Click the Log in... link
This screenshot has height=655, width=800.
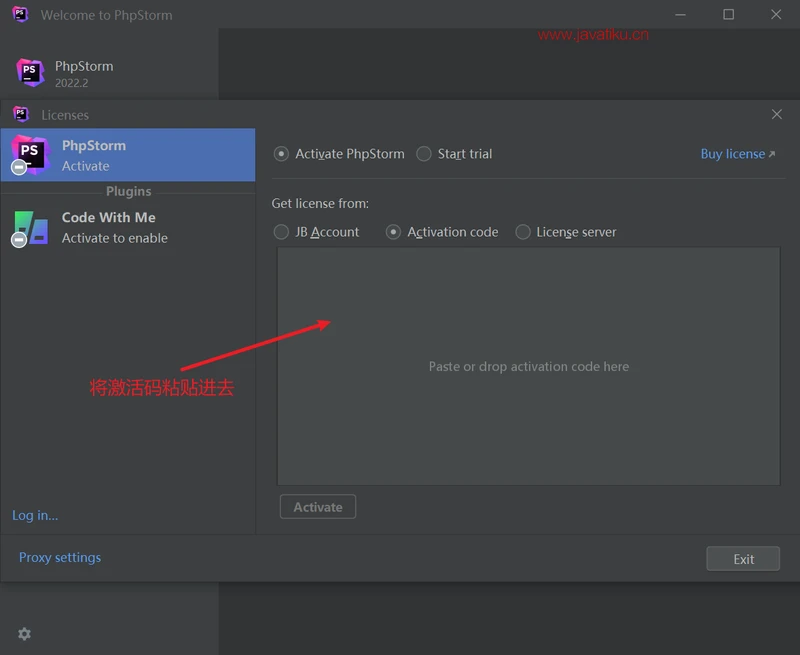[35, 515]
